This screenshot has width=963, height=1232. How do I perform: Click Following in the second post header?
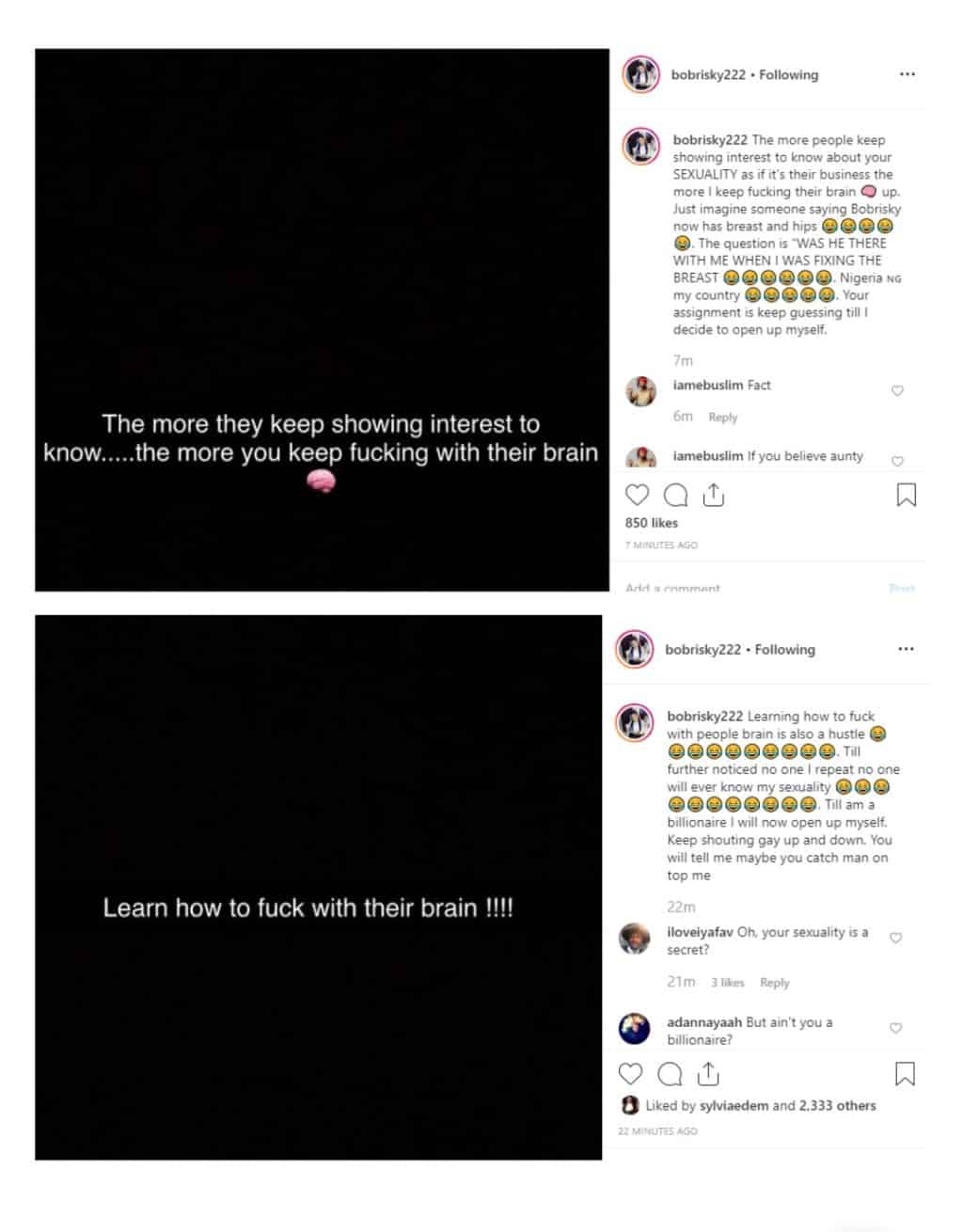coord(784,649)
